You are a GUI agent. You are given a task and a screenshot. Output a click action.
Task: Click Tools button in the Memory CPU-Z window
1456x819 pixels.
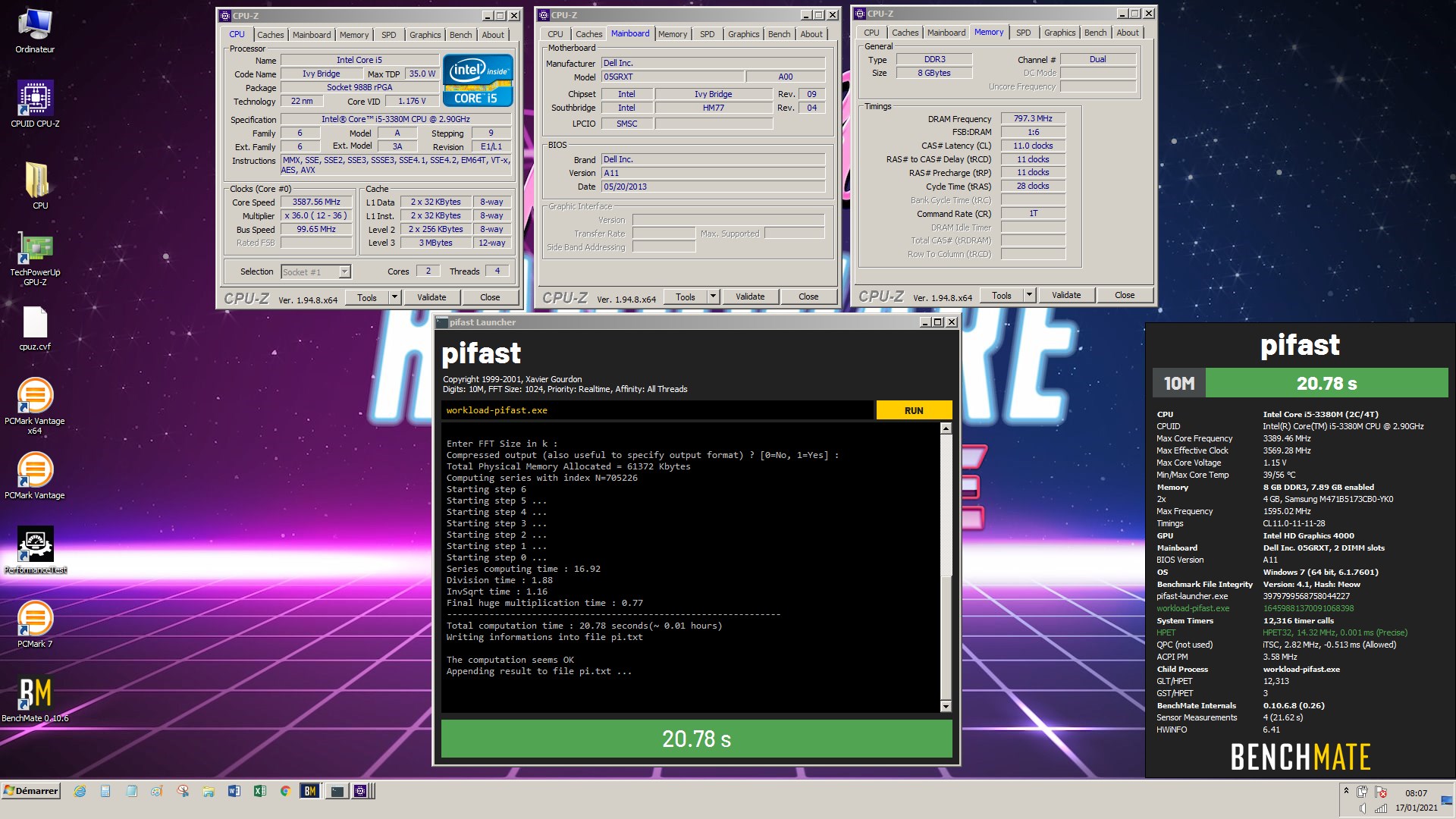[x=1002, y=295]
